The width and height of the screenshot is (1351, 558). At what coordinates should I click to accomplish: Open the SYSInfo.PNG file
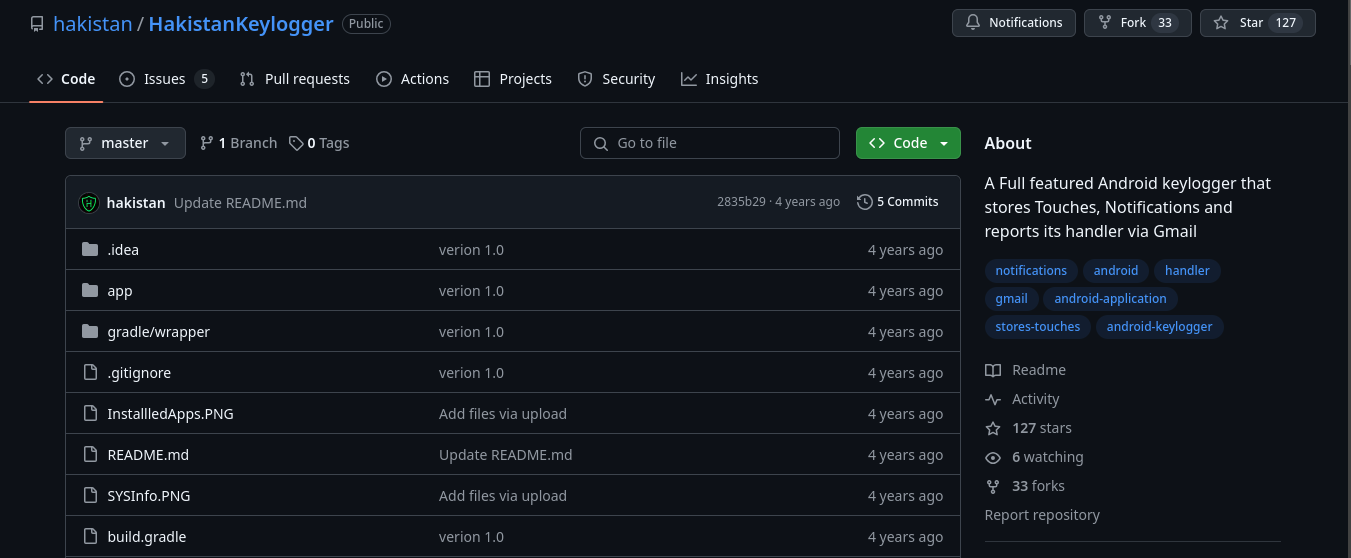tap(148, 496)
